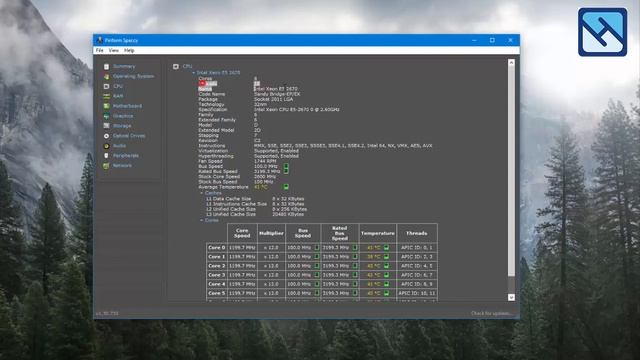
Task: Click the scrollbar up arrow
Action: coord(511,62)
